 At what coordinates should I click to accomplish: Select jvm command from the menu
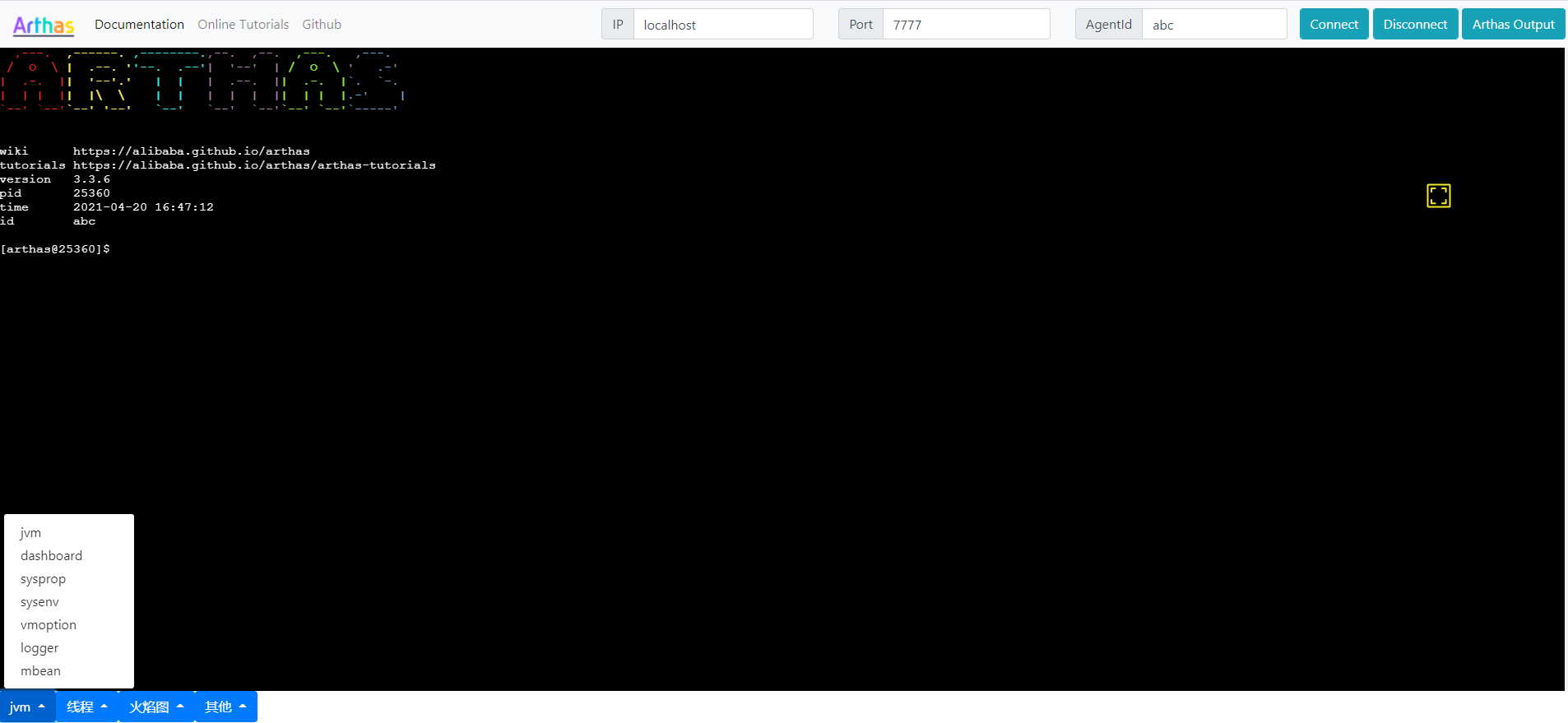[69, 533]
